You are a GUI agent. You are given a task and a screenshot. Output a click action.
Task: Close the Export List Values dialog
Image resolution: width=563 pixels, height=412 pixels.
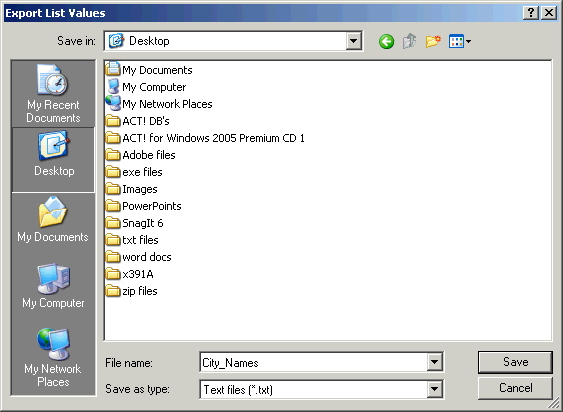549,13
